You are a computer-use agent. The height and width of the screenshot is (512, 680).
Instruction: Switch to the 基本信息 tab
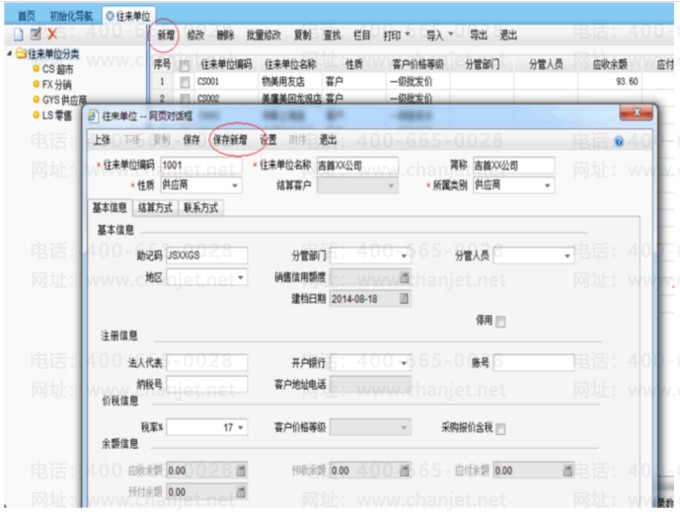pos(110,208)
